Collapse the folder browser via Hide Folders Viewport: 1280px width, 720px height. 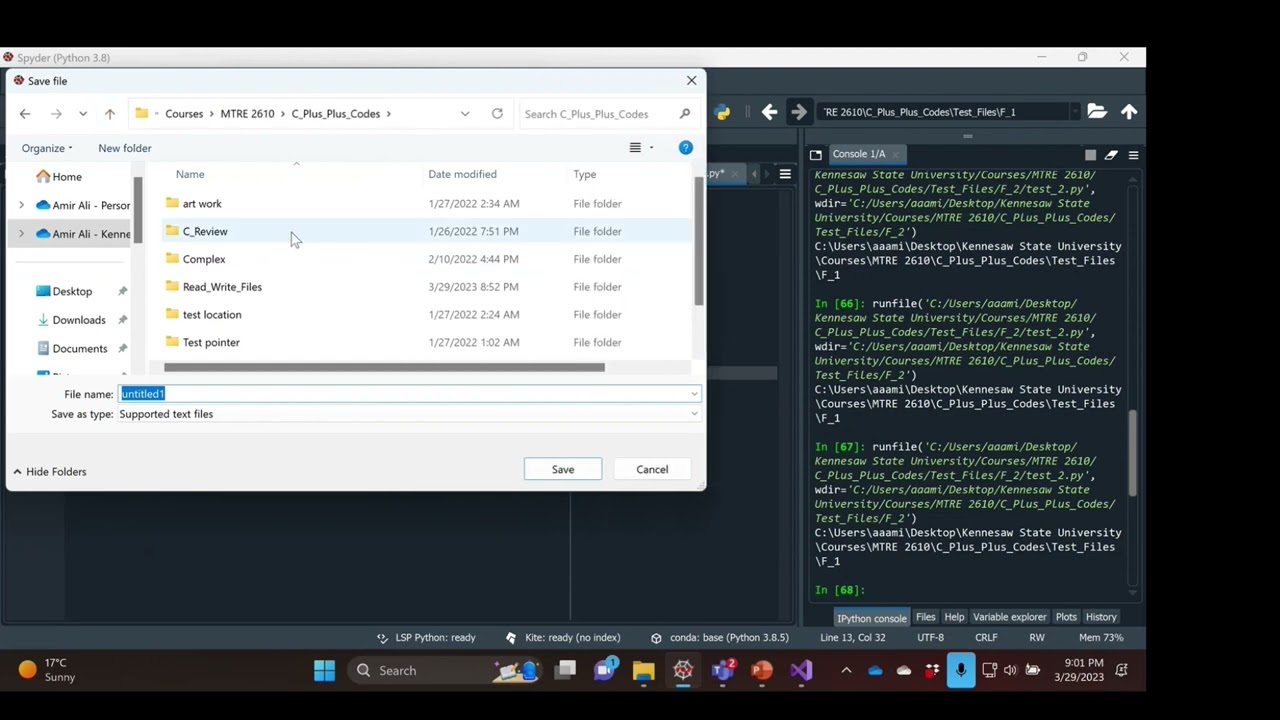[50, 471]
